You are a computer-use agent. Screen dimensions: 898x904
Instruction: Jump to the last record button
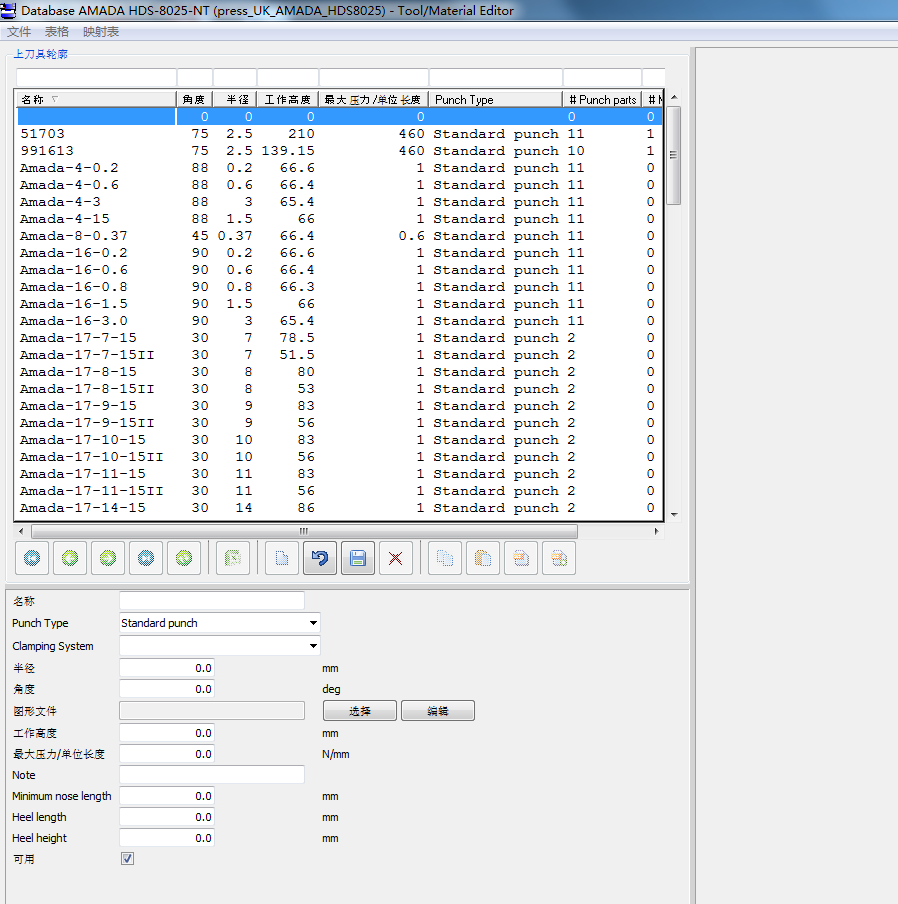click(146, 558)
